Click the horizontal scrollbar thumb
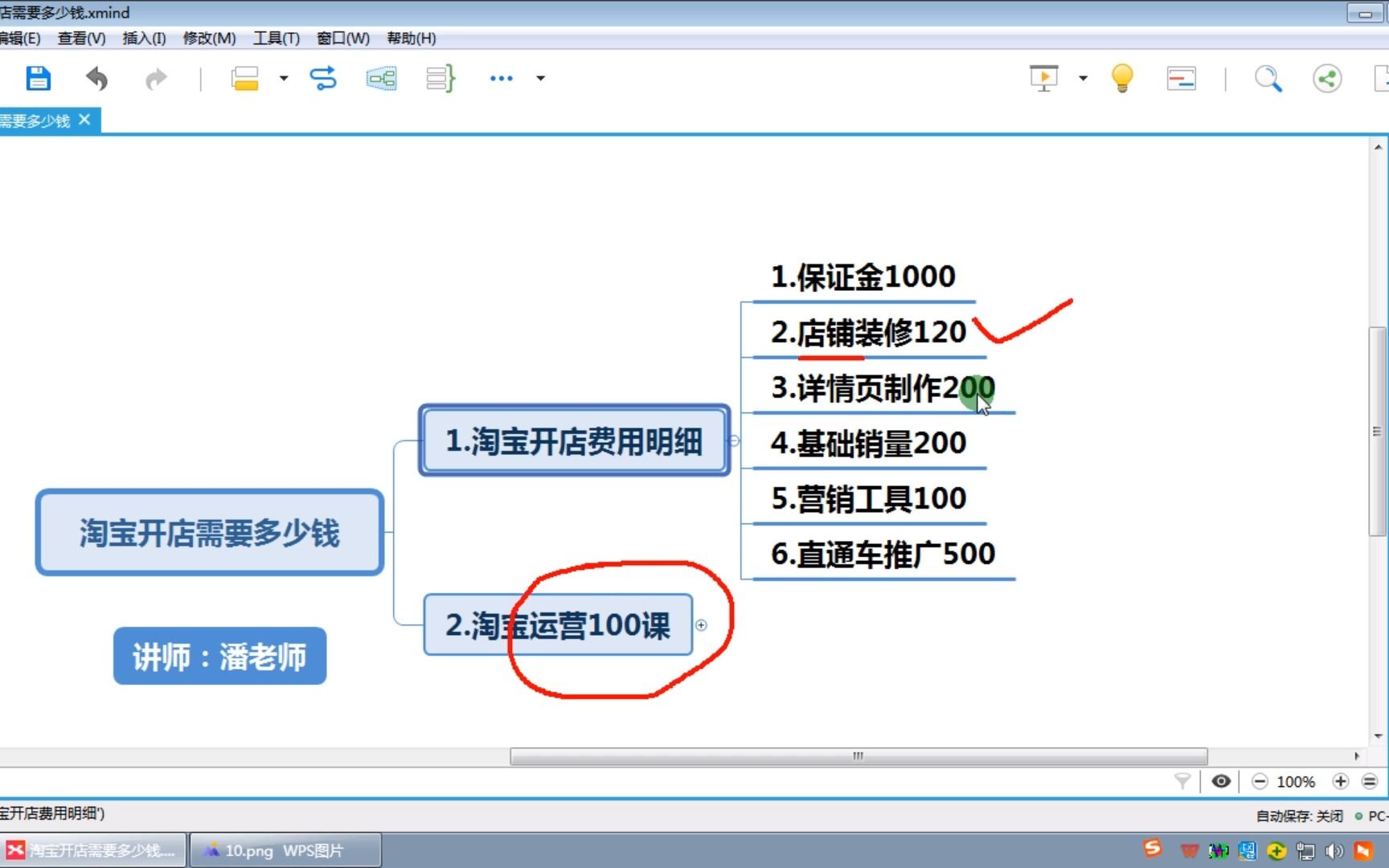This screenshot has height=868, width=1389. (x=858, y=756)
